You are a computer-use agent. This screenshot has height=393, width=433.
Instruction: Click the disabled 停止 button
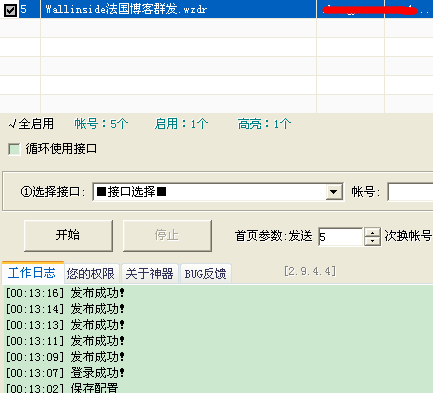point(167,235)
